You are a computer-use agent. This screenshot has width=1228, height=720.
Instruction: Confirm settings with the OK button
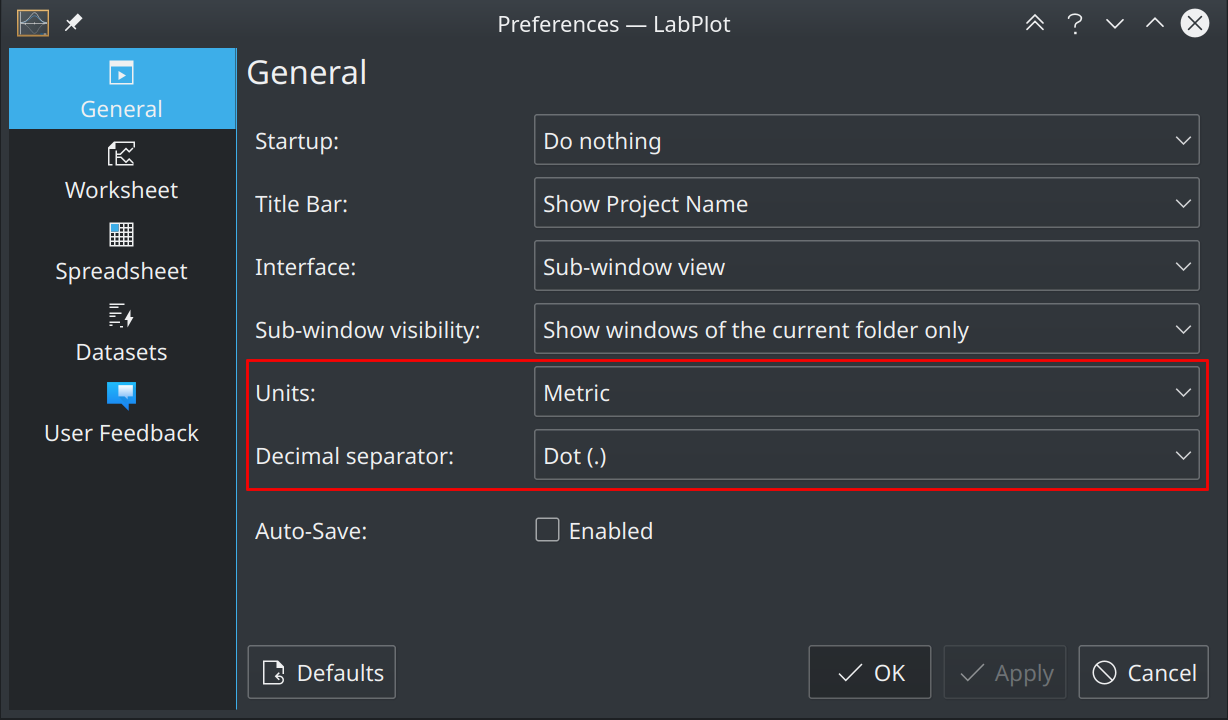pyautogui.click(x=869, y=672)
